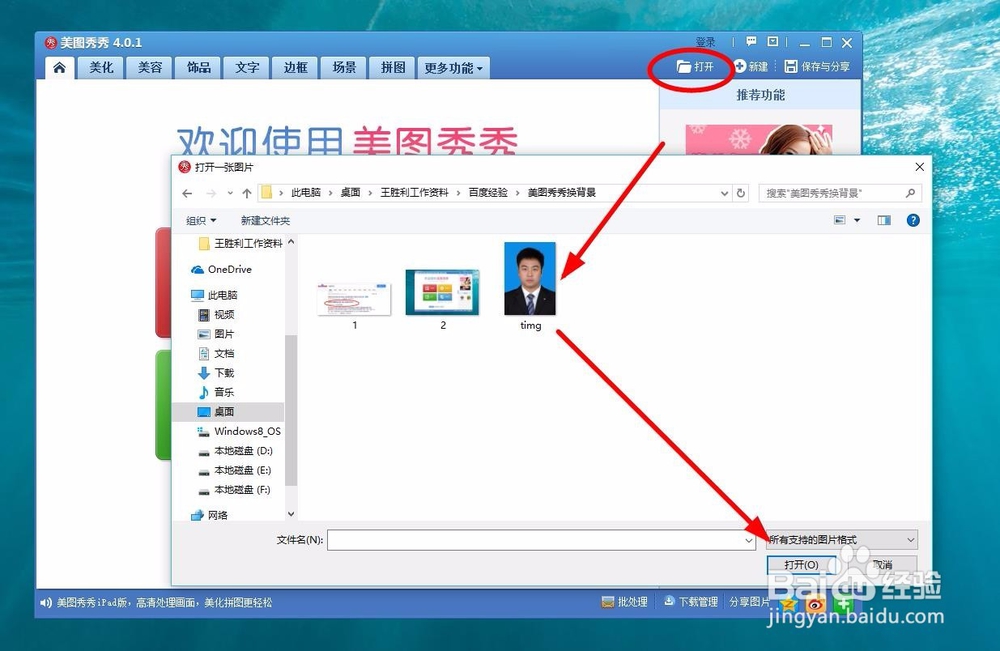Click 此电脑 in the address path
Screen dimensions: 1000x651
(305, 193)
